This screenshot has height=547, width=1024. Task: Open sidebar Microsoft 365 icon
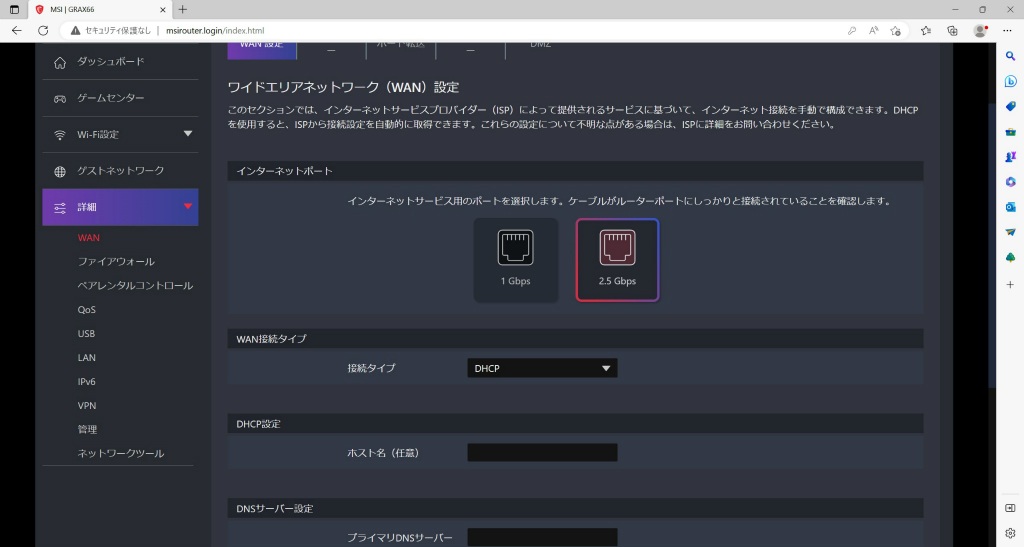pos(1010,182)
